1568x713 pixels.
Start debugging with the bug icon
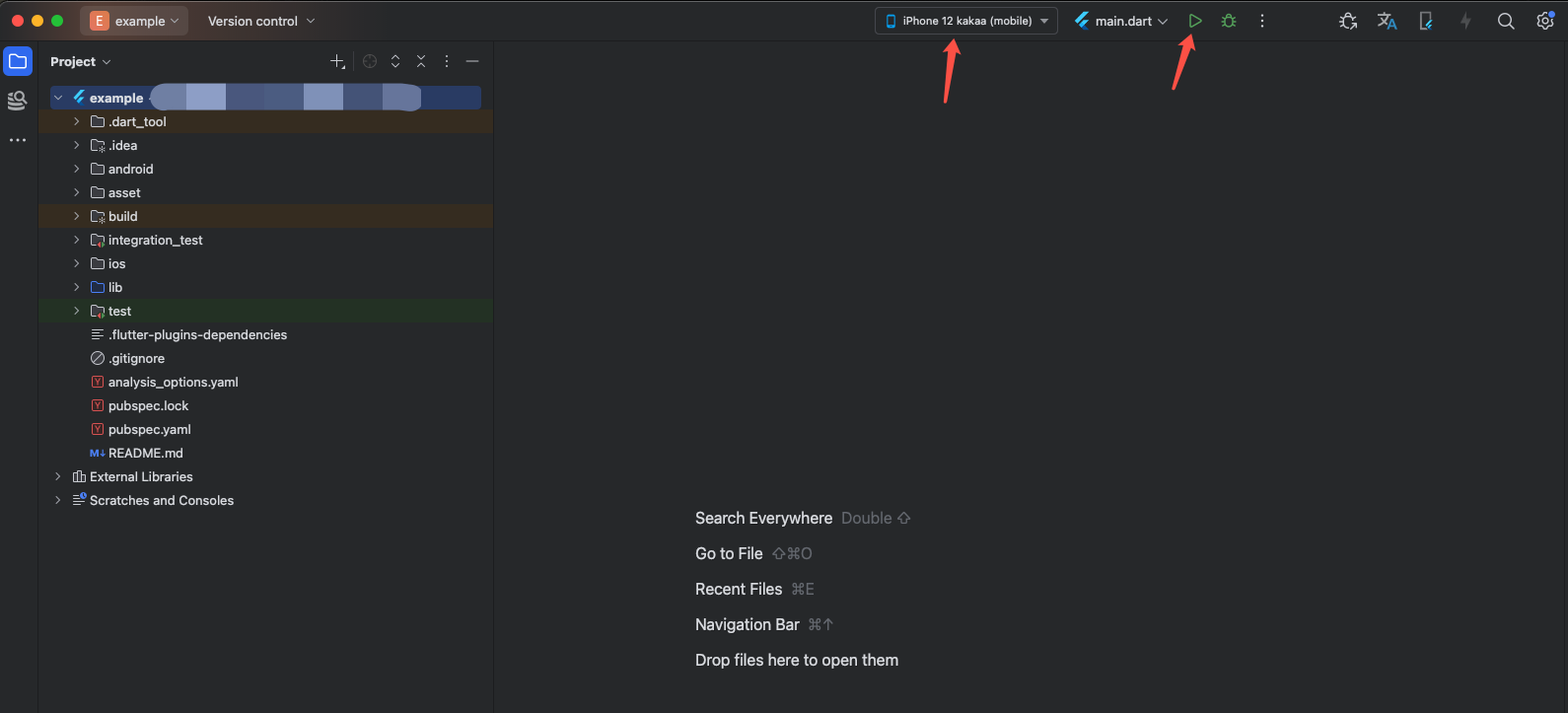pyautogui.click(x=1229, y=21)
